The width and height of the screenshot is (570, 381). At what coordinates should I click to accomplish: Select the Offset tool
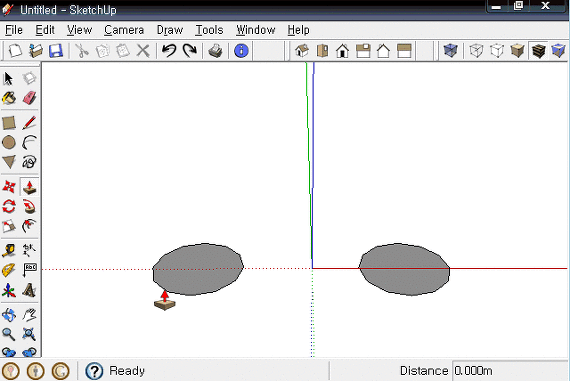[x=29, y=226]
